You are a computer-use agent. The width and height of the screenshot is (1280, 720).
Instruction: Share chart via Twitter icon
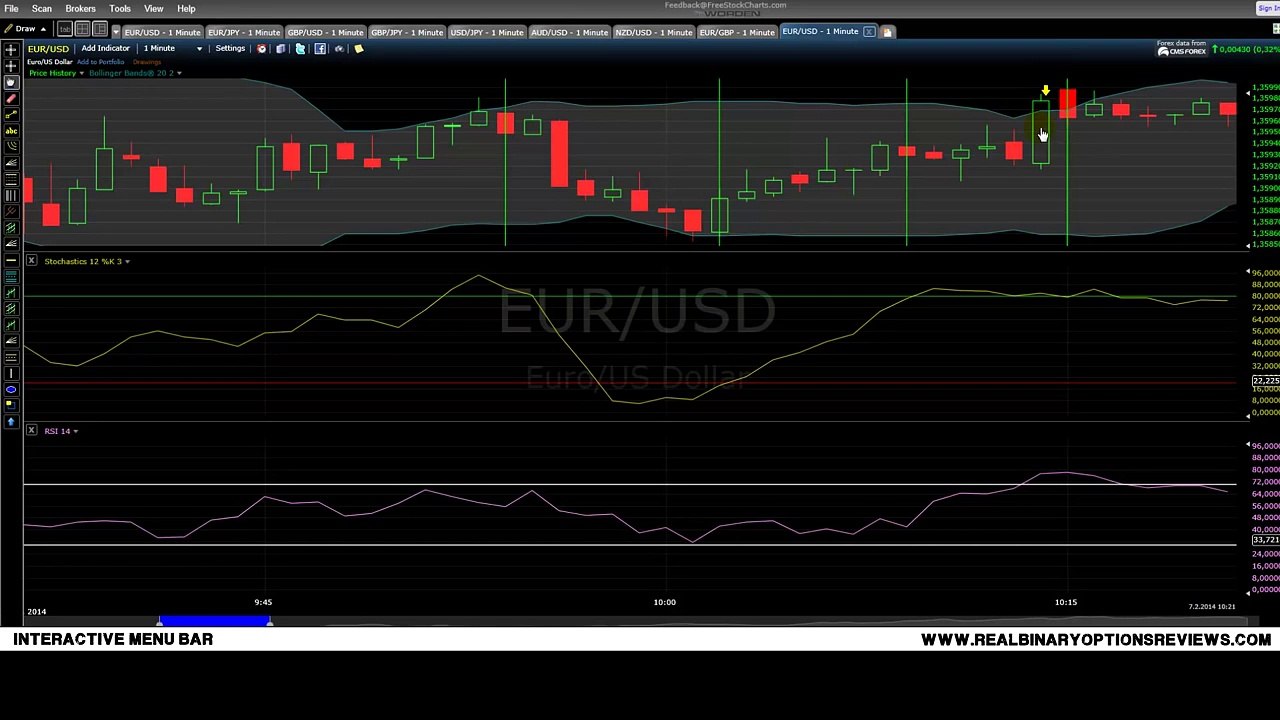pos(300,48)
